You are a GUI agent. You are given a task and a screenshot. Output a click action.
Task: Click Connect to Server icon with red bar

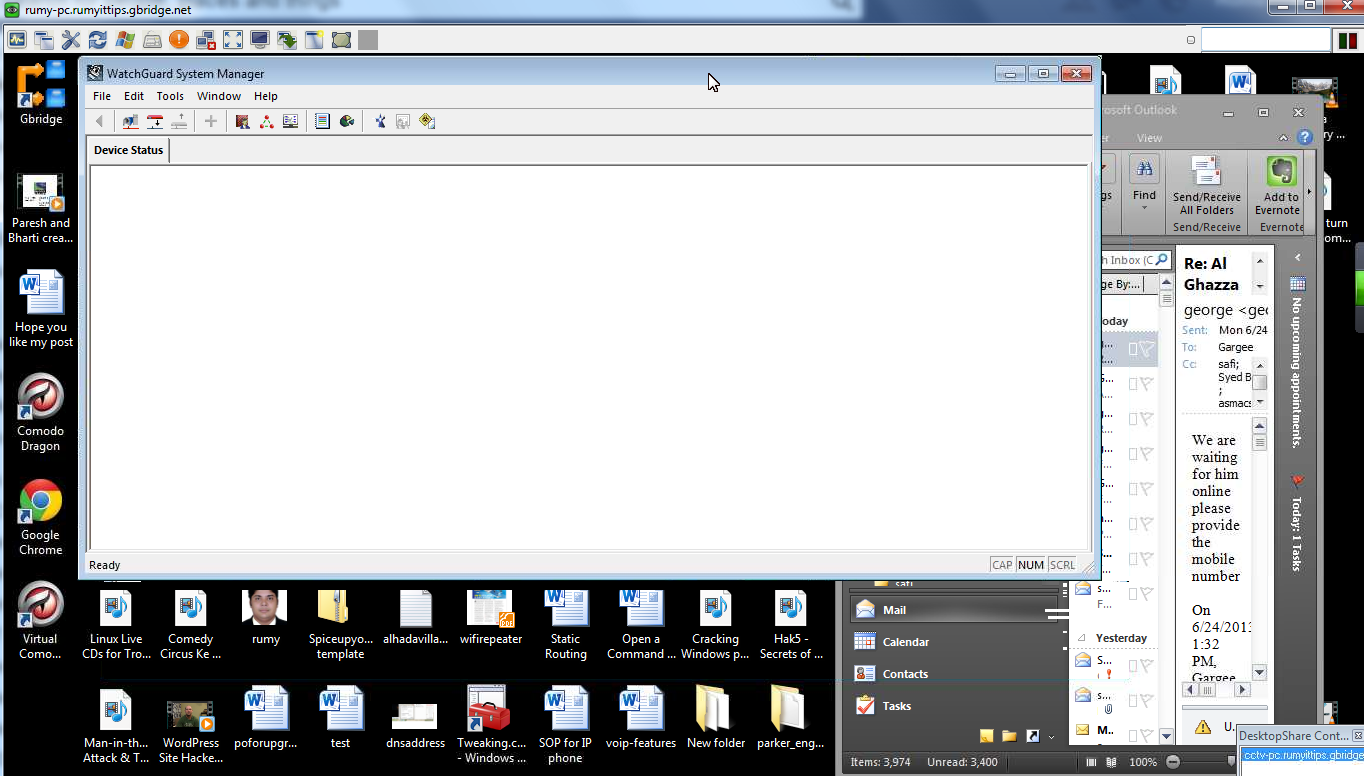point(155,121)
